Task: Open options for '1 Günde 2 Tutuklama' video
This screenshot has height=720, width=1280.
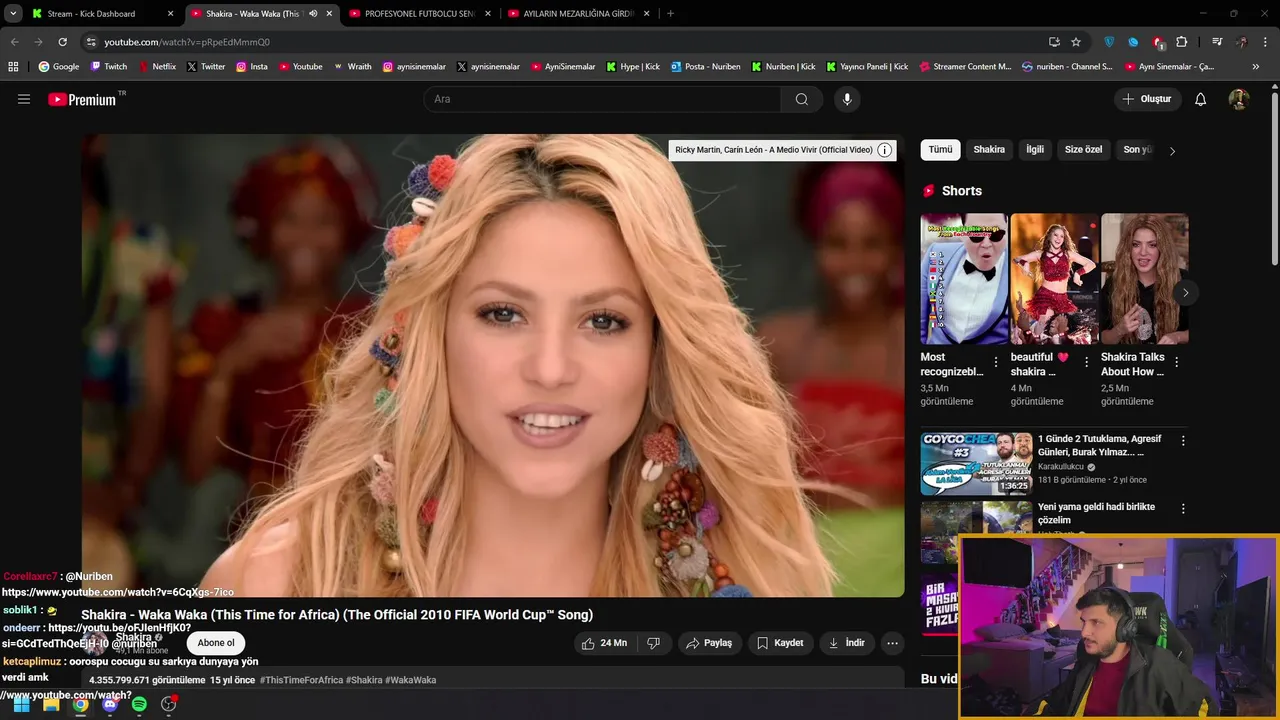Action: click(1183, 441)
